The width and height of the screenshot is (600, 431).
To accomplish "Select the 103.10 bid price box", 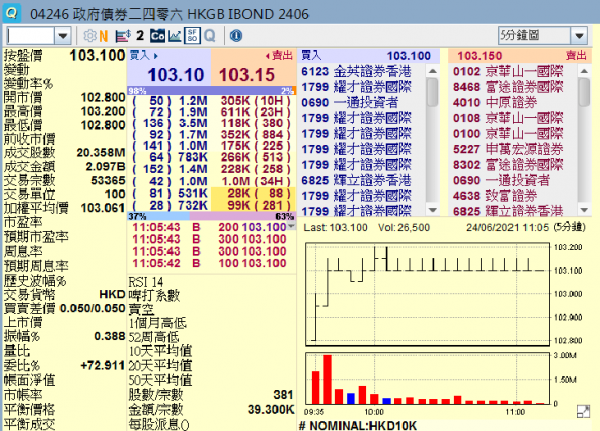I will click(175, 74).
